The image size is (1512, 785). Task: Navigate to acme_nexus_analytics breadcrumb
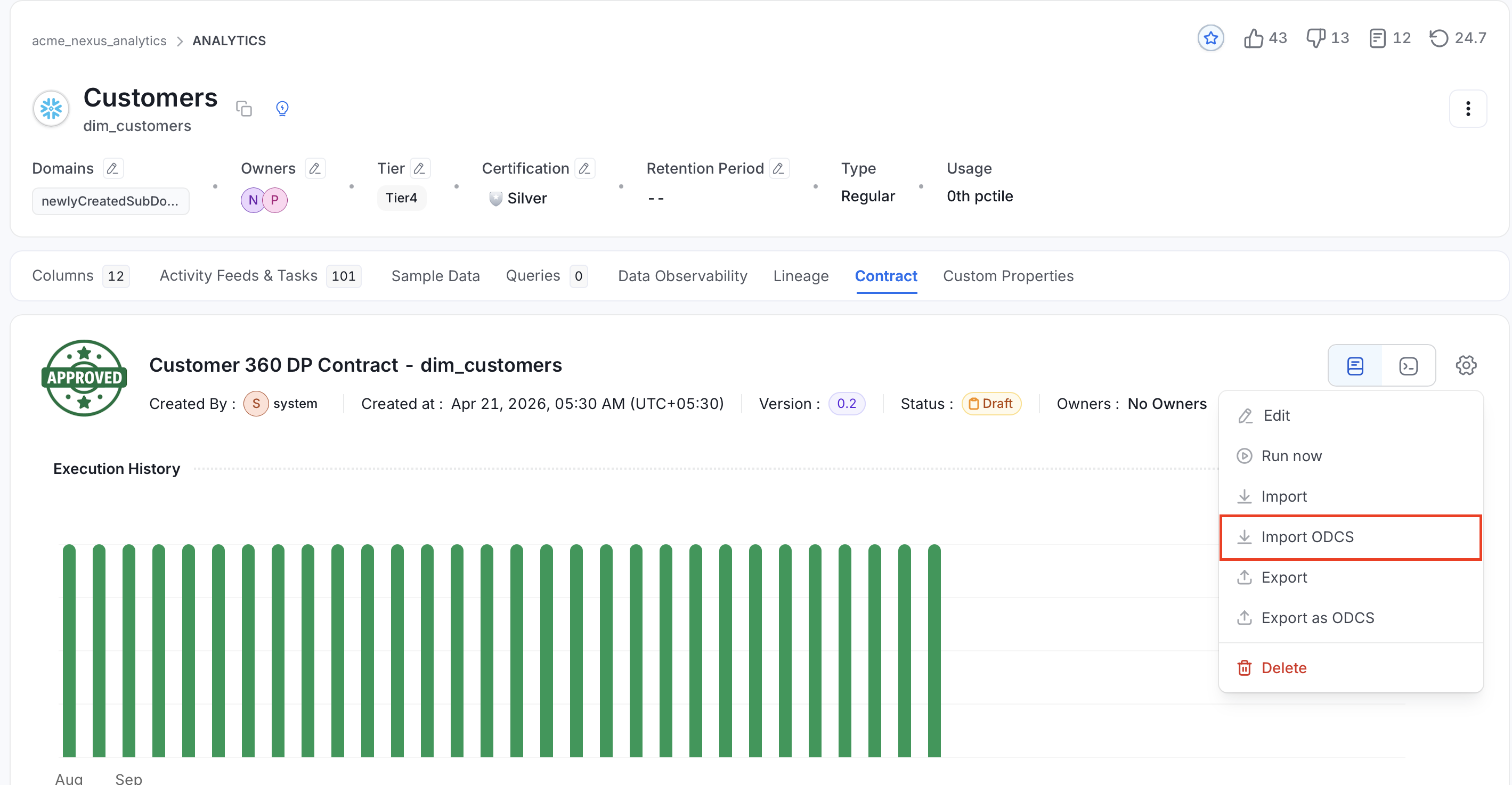coord(99,40)
